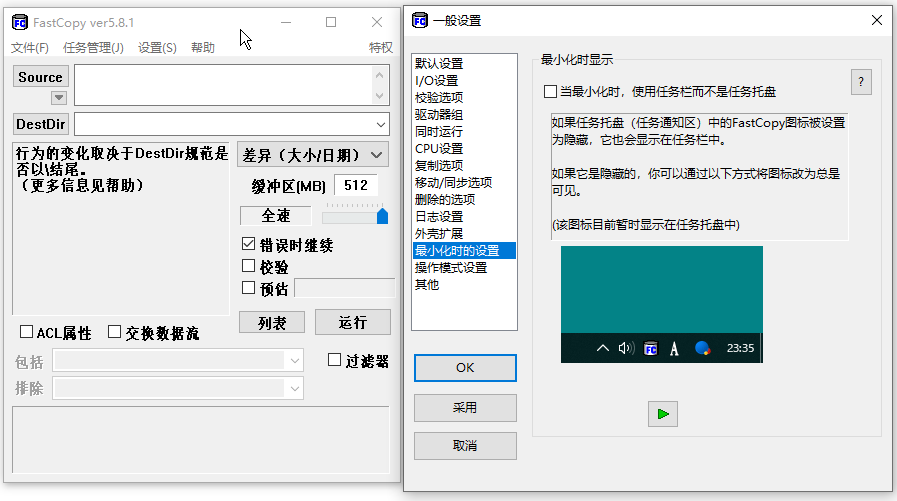Select 默认设置 in the settings list

(464, 63)
